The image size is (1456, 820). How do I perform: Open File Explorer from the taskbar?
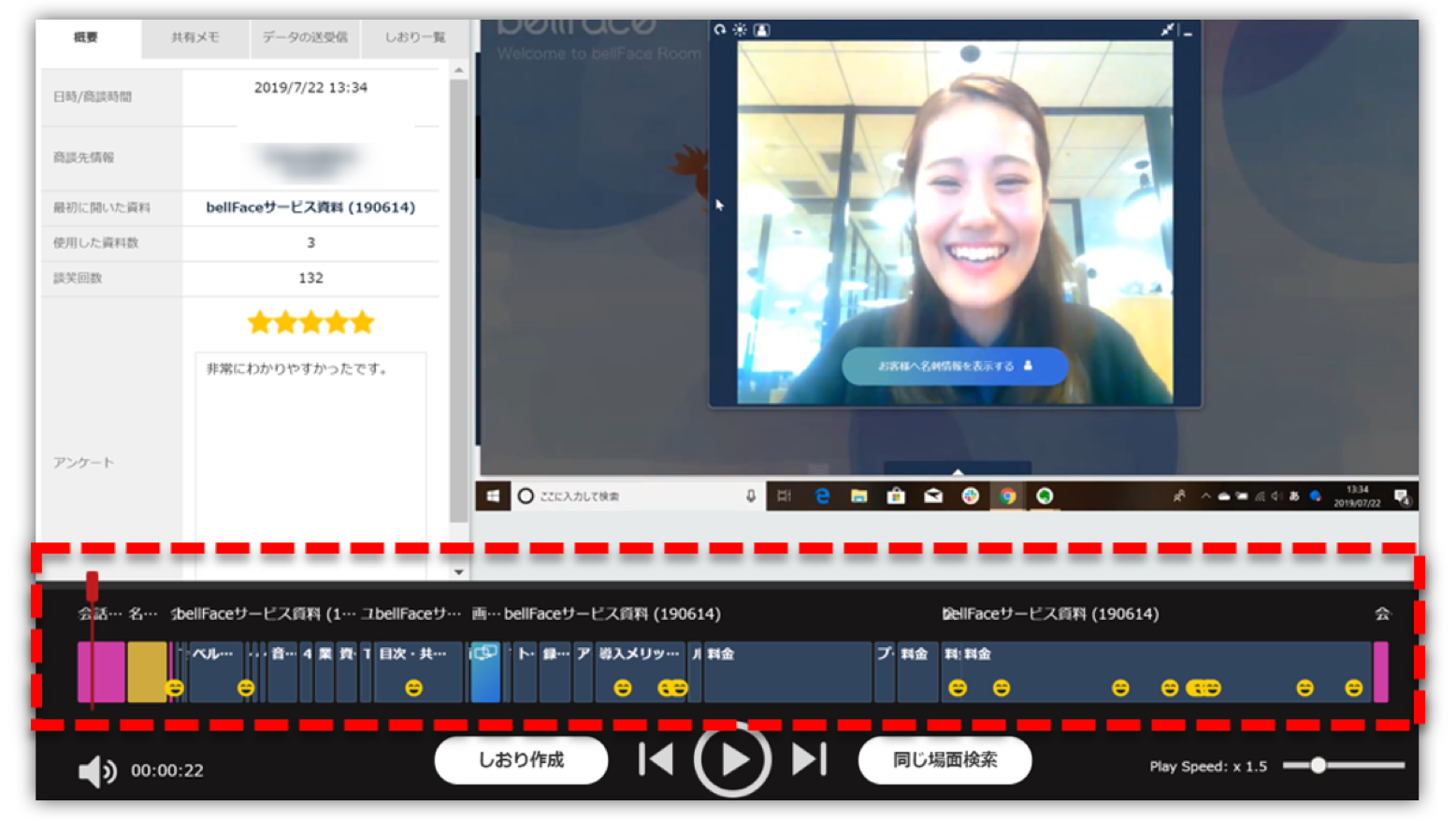coord(858,496)
